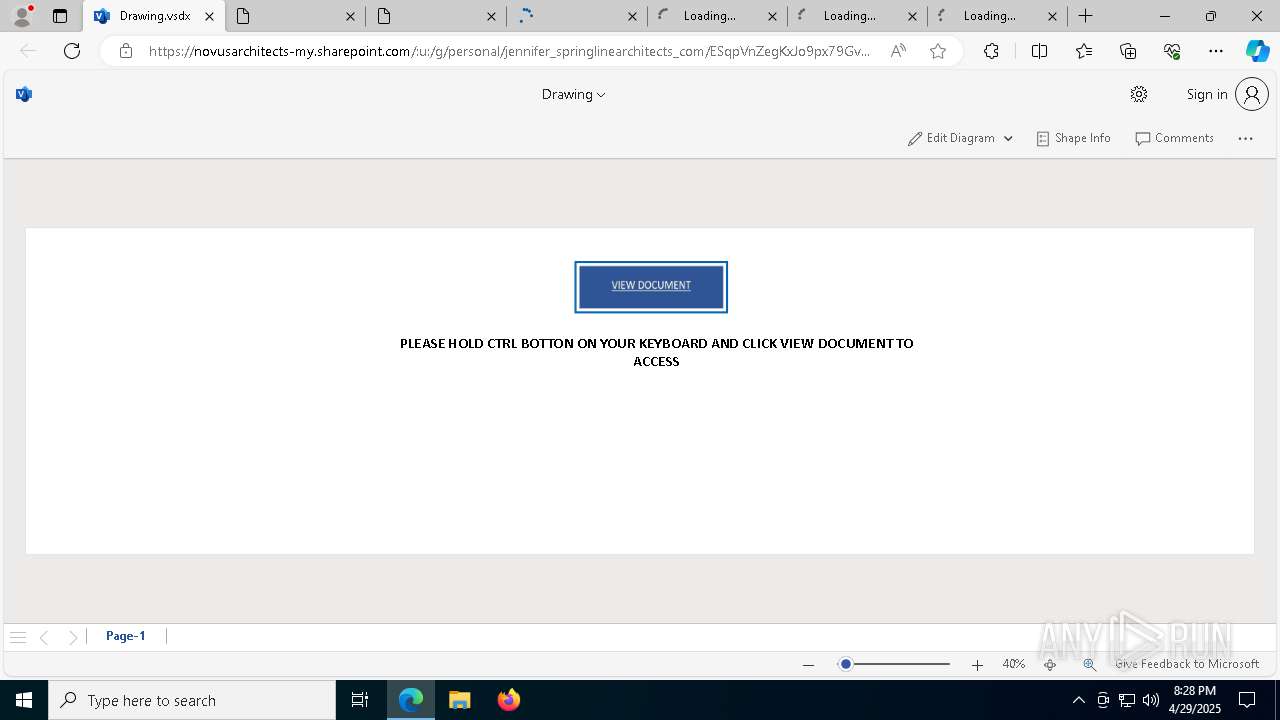Select the Drawing.vsdx browser tab
This screenshot has height=720, width=1280.
(154, 16)
